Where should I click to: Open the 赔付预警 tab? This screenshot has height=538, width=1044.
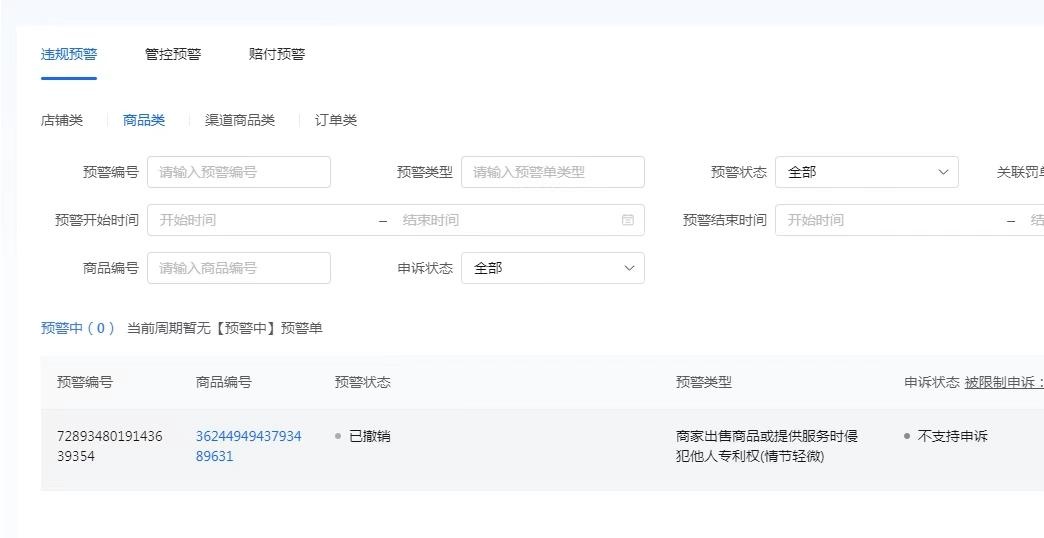[277, 55]
